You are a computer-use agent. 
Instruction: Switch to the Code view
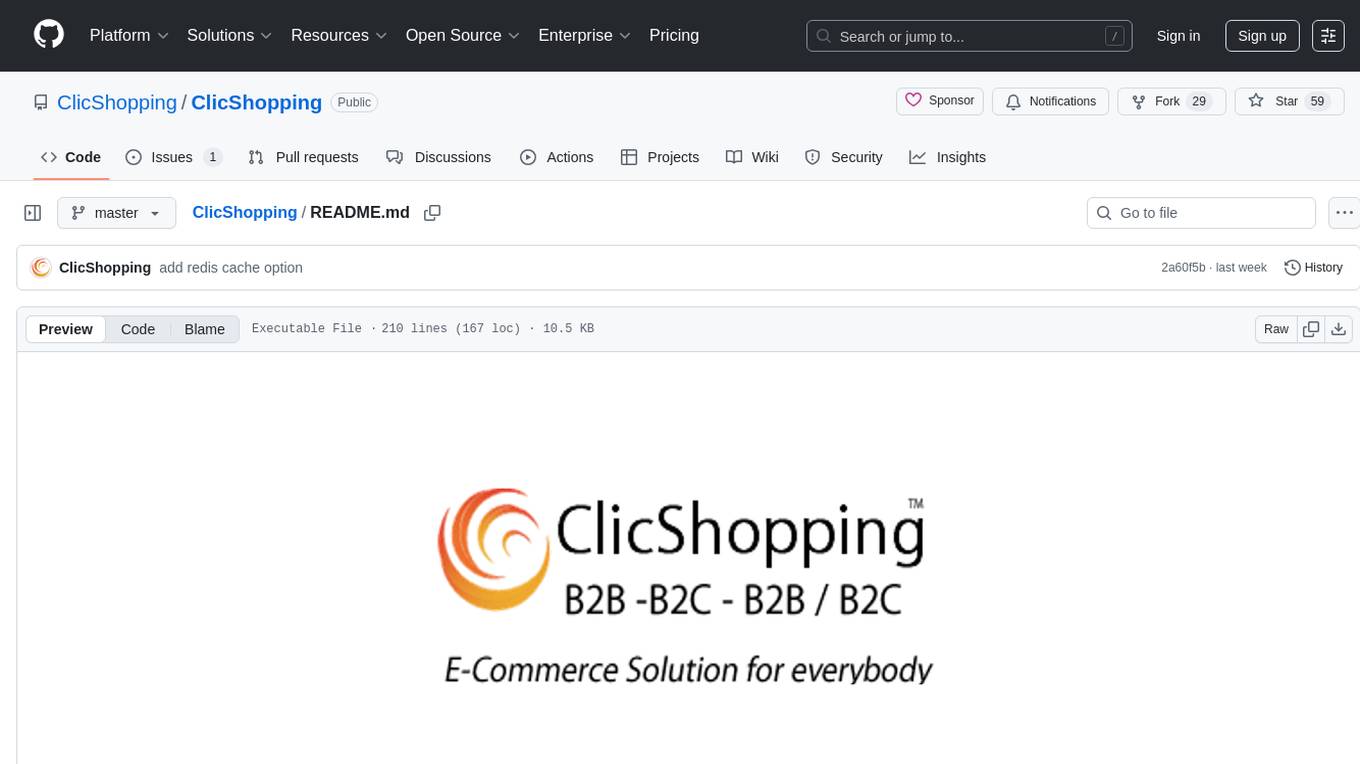click(138, 329)
